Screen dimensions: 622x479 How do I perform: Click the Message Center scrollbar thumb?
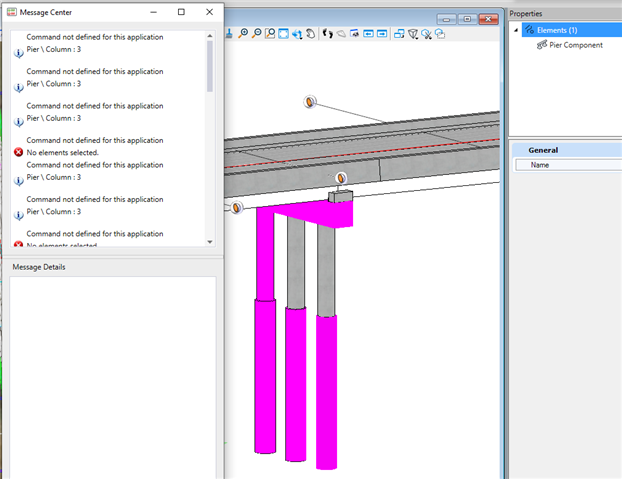point(210,66)
